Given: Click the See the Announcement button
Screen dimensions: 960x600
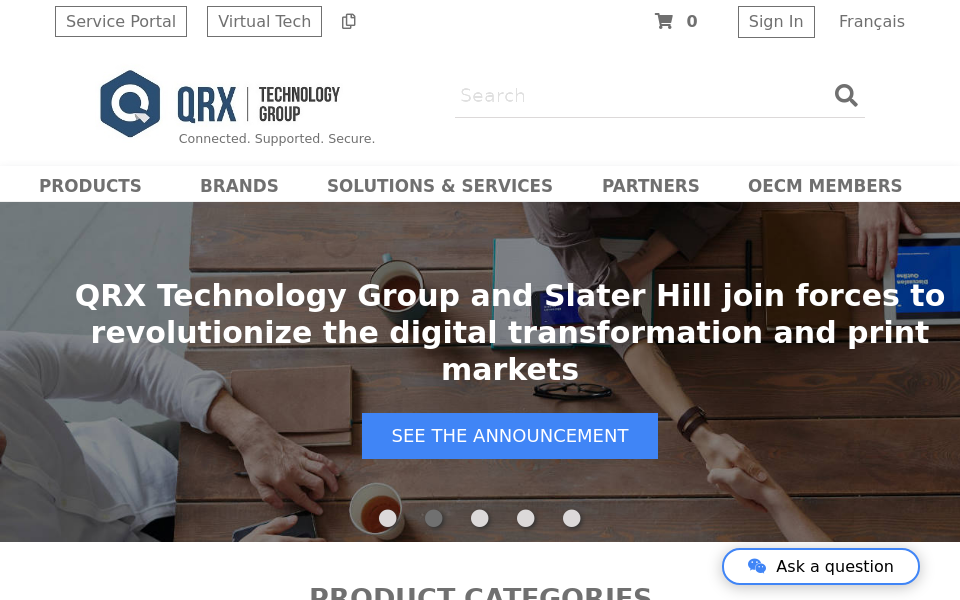Looking at the screenshot, I should [510, 436].
